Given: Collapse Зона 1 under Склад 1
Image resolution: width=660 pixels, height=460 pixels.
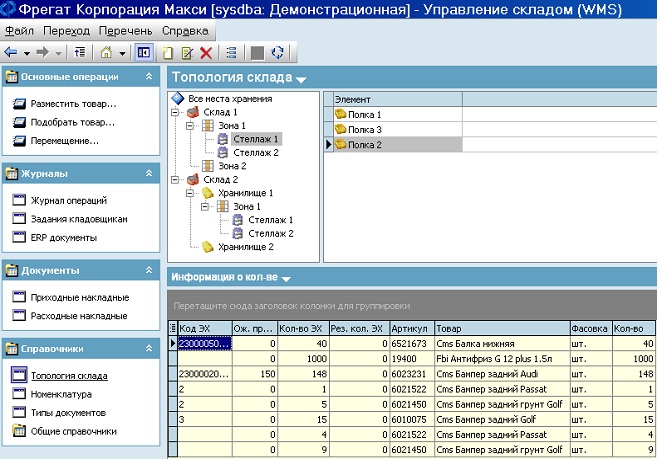Looking at the screenshot, I should click(190, 126).
